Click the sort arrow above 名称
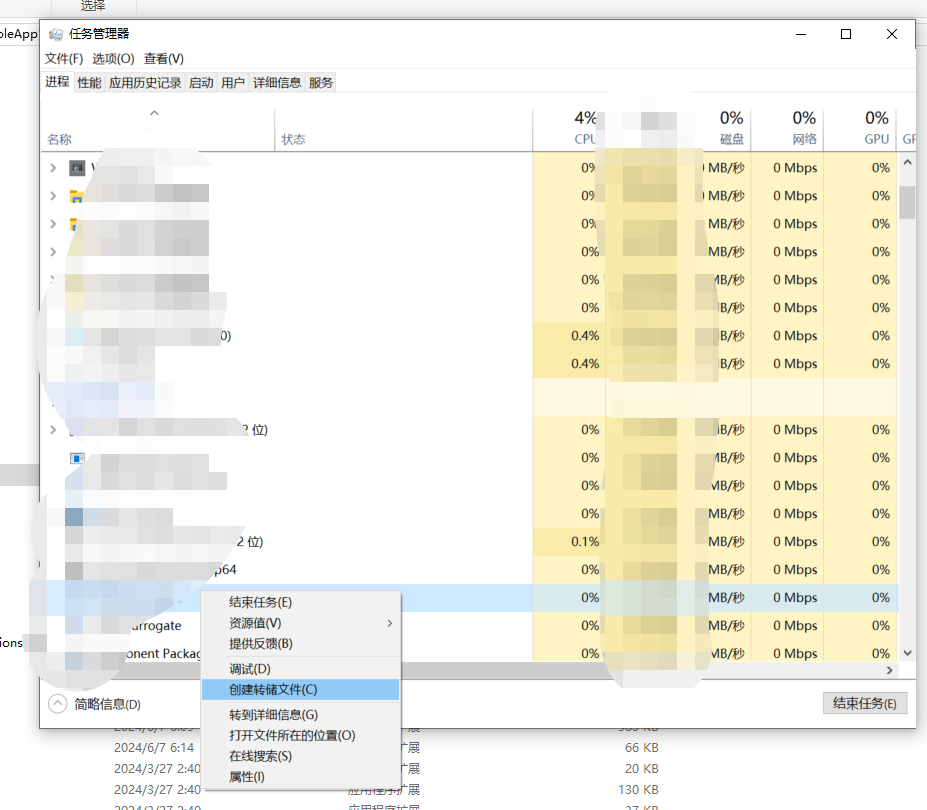Image resolution: width=927 pixels, height=810 pixels. [154, 112]
